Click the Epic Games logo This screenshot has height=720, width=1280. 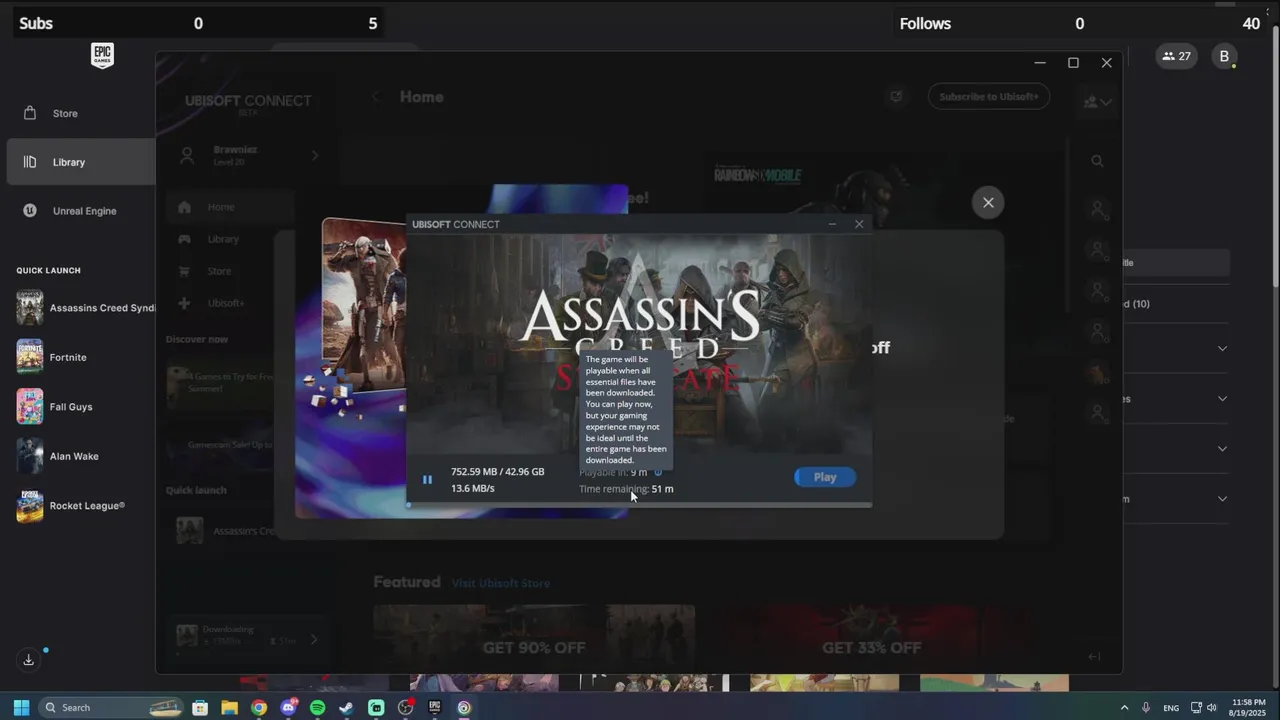click(x=102, y=56)
